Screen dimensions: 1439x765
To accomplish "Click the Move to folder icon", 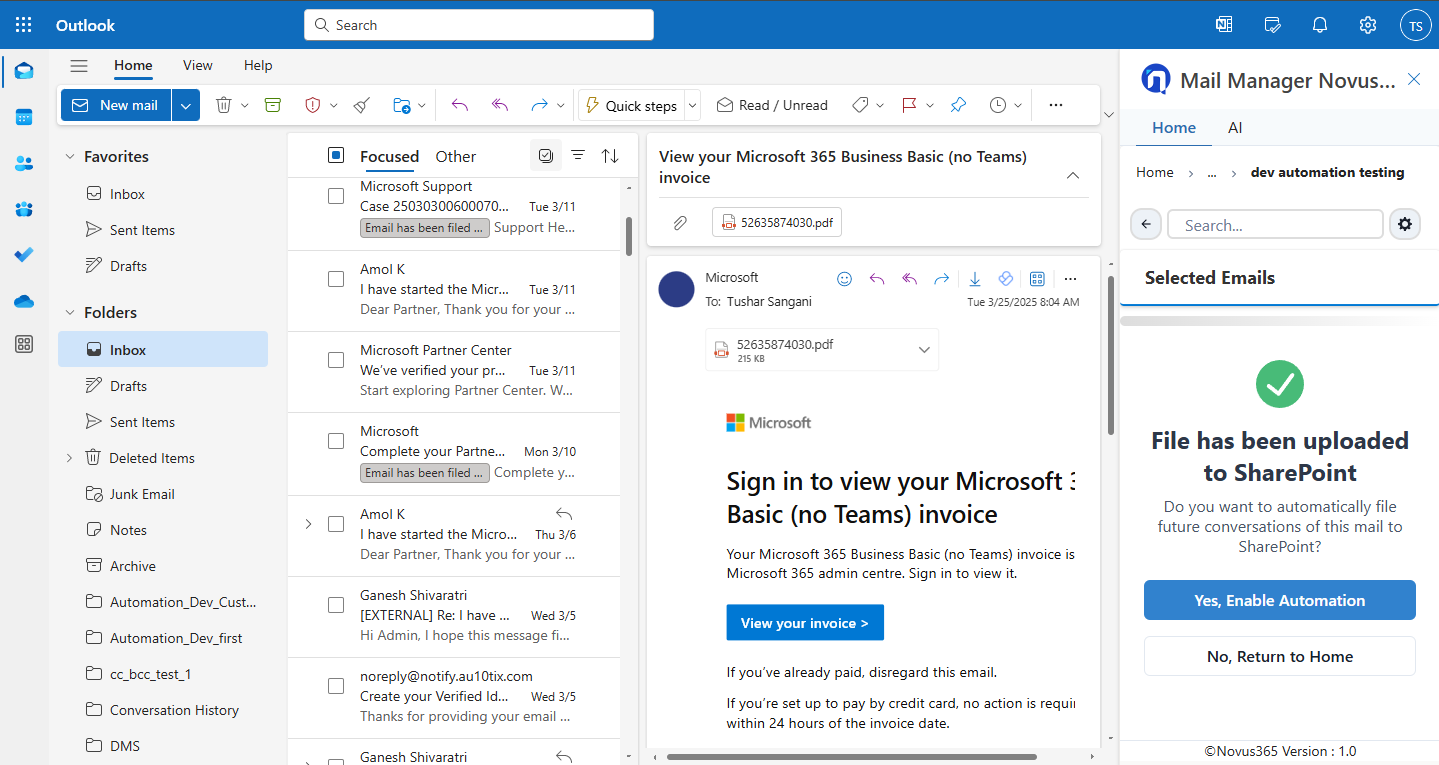I will coord(402,105).
